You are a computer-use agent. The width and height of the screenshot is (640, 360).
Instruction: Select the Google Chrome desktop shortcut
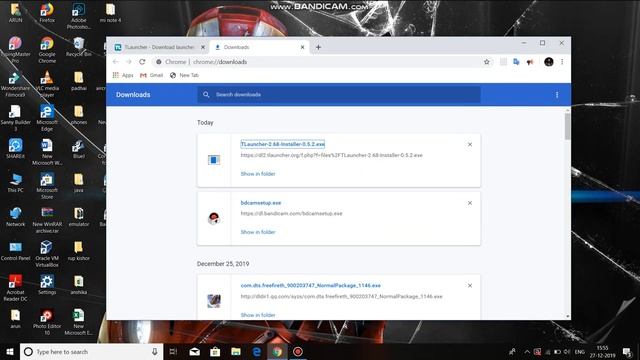[x=47, y=50]
